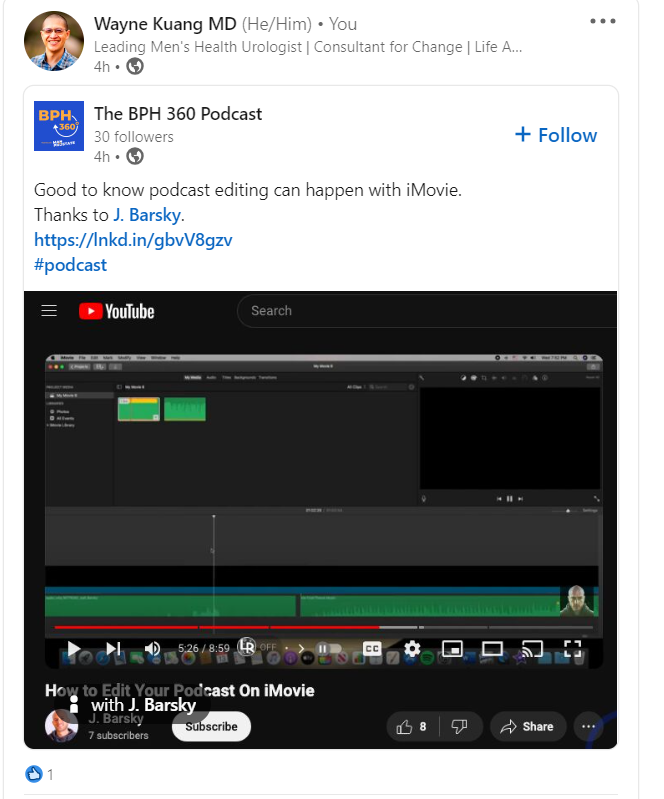
Task: Open the J. Barsky mention link
Action: pyautogui.click(x=147, y=215)
